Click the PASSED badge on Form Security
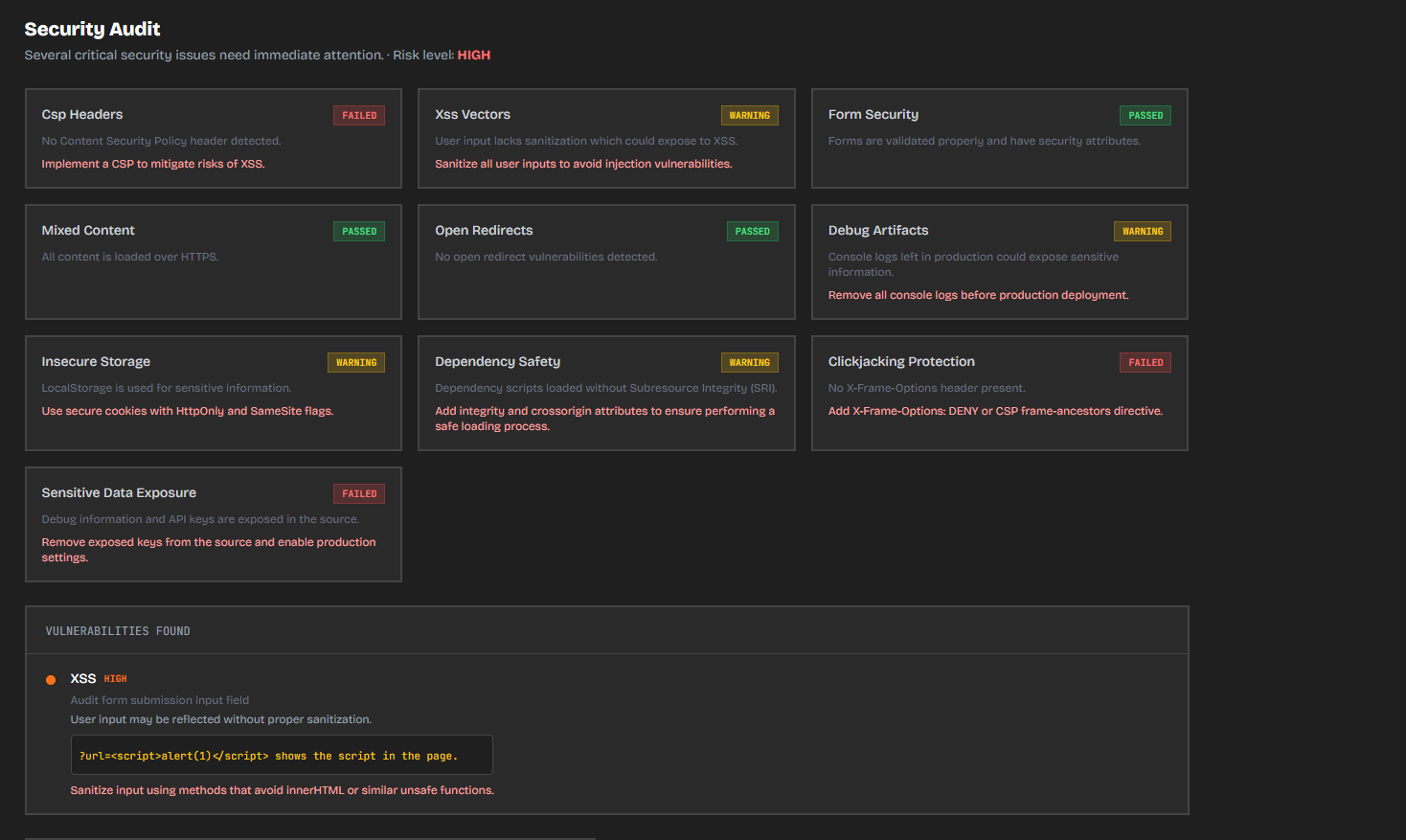This screenshot has width=1406, height=840. click(1145, 115)
